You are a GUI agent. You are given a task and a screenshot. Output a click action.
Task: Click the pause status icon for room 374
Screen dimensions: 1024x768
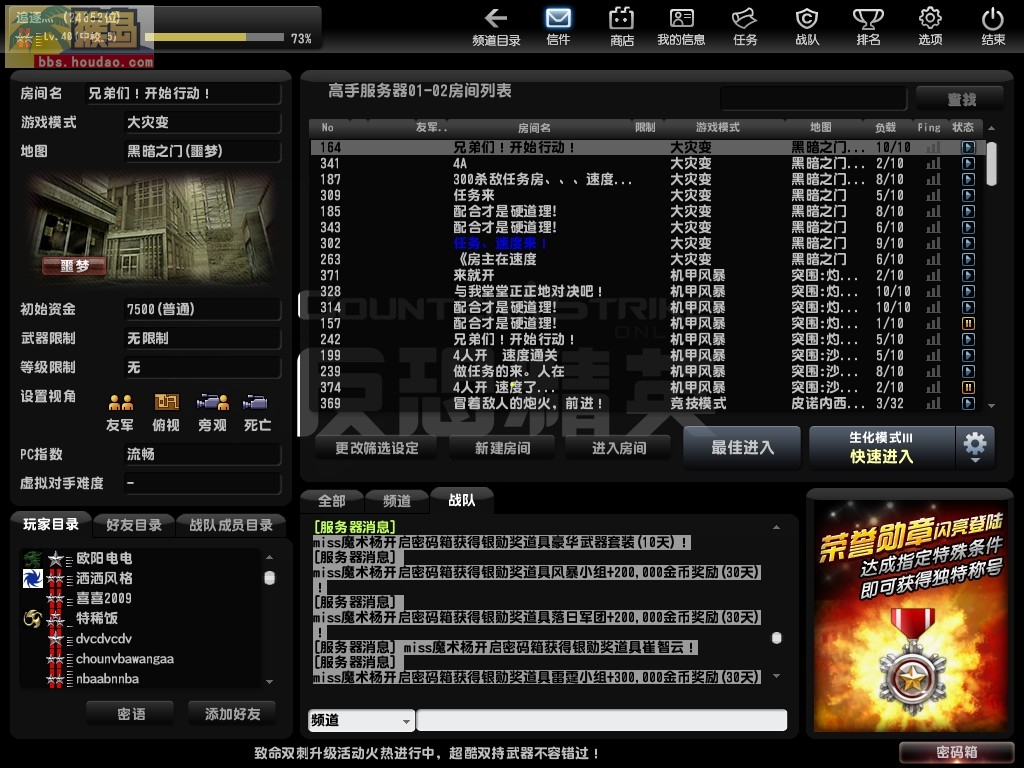pos(968,387)
